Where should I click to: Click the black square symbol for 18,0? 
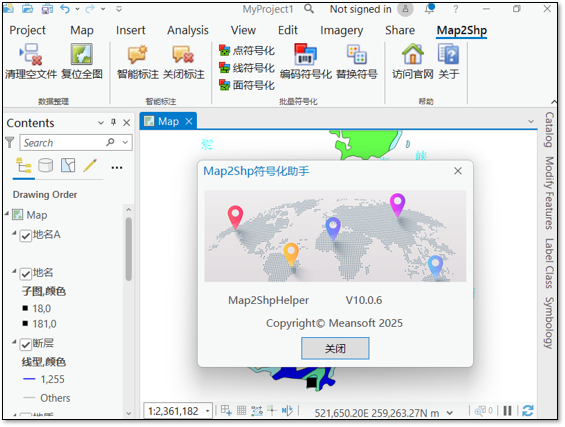tap(25, 308)
